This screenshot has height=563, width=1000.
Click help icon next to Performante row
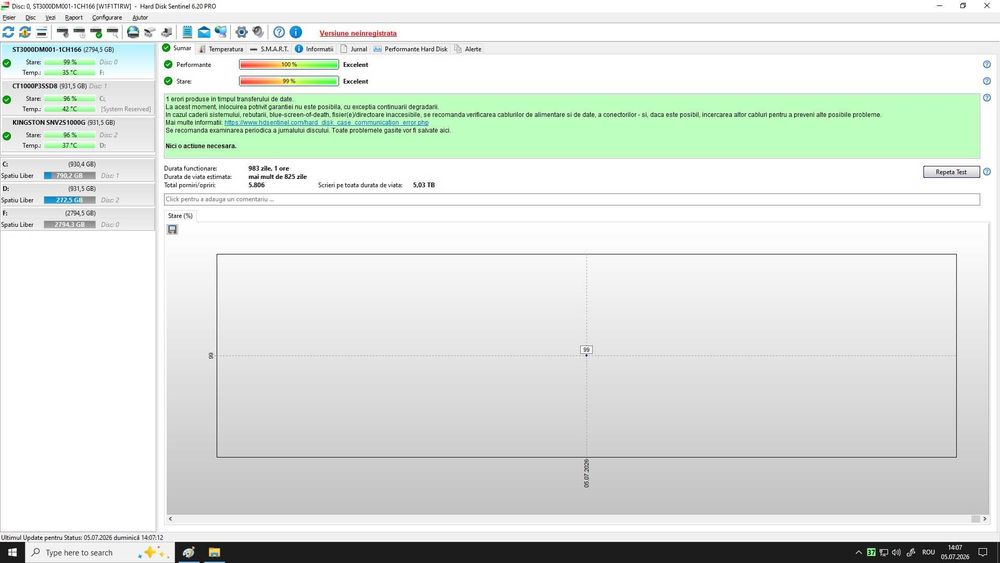tap(987, 64)
